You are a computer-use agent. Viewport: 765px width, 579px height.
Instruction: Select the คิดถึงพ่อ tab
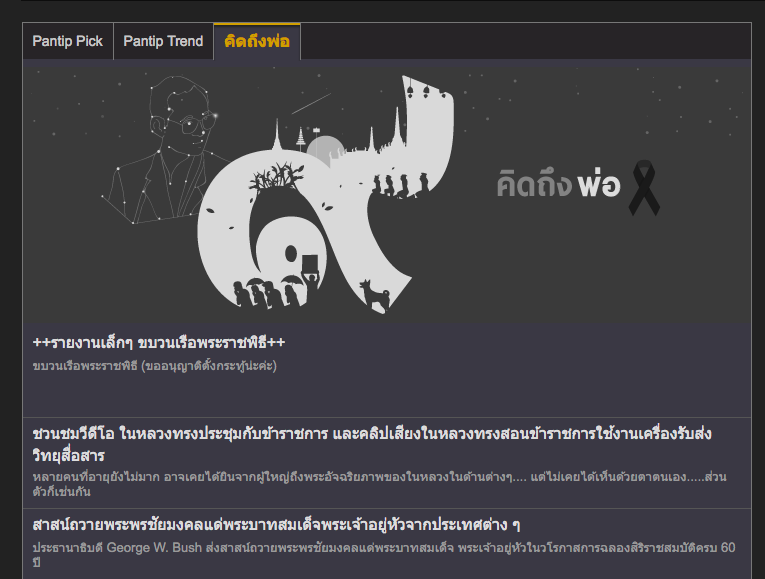pyautogui.click(x=257, y=41)
